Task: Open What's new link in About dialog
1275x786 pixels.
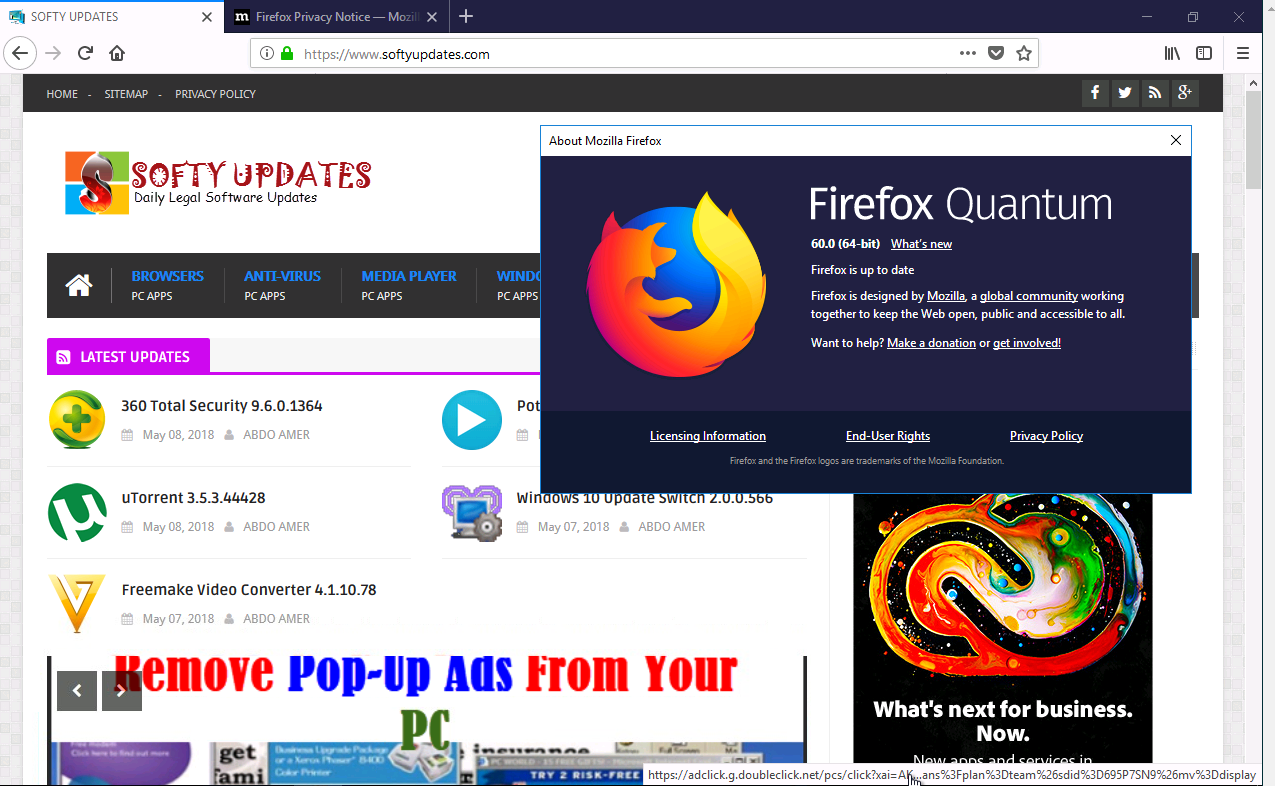Action: (x=921, y=244)
